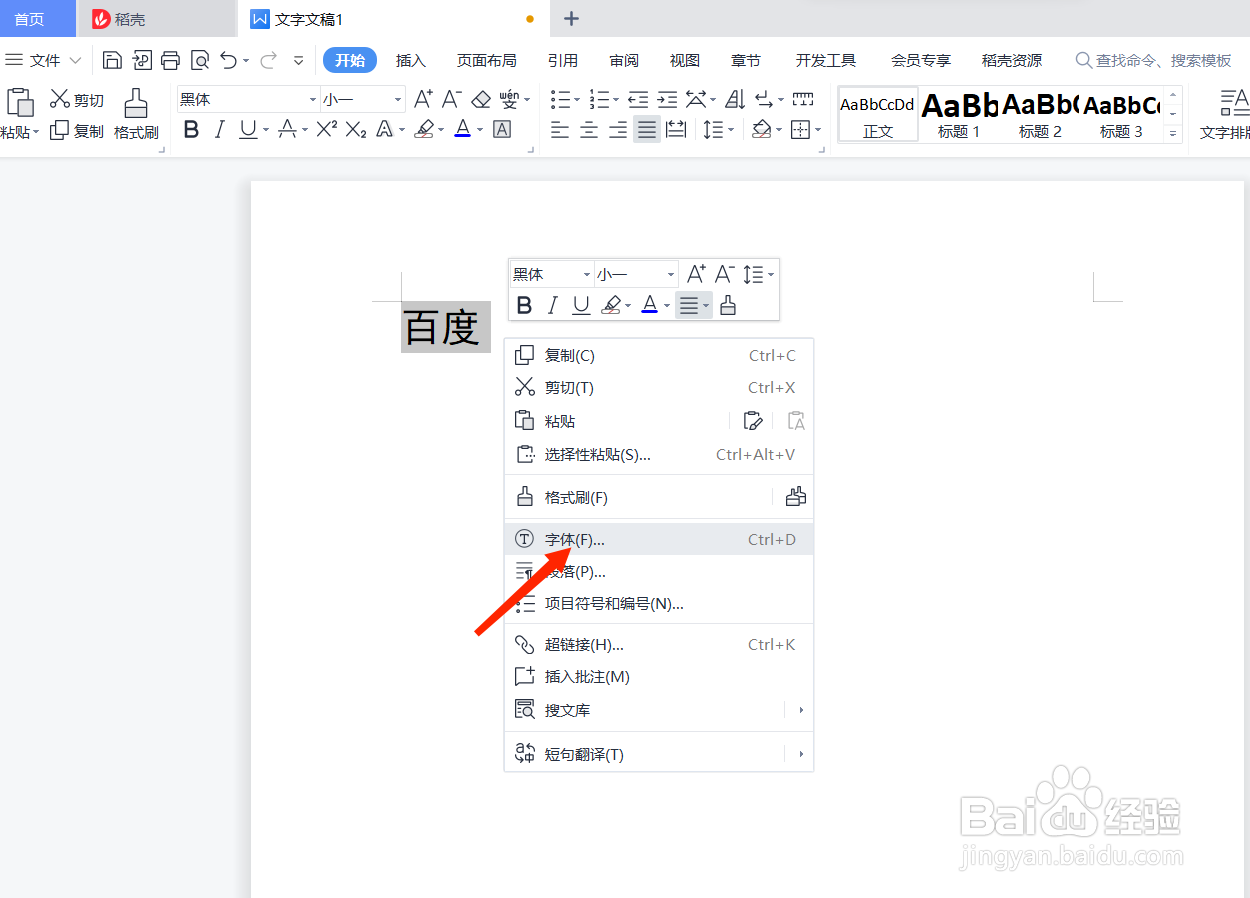This screenshot has width=1250, height=898.
Task: Open font size dropdown in mini toolbar
Action: (x=670, y=274)
